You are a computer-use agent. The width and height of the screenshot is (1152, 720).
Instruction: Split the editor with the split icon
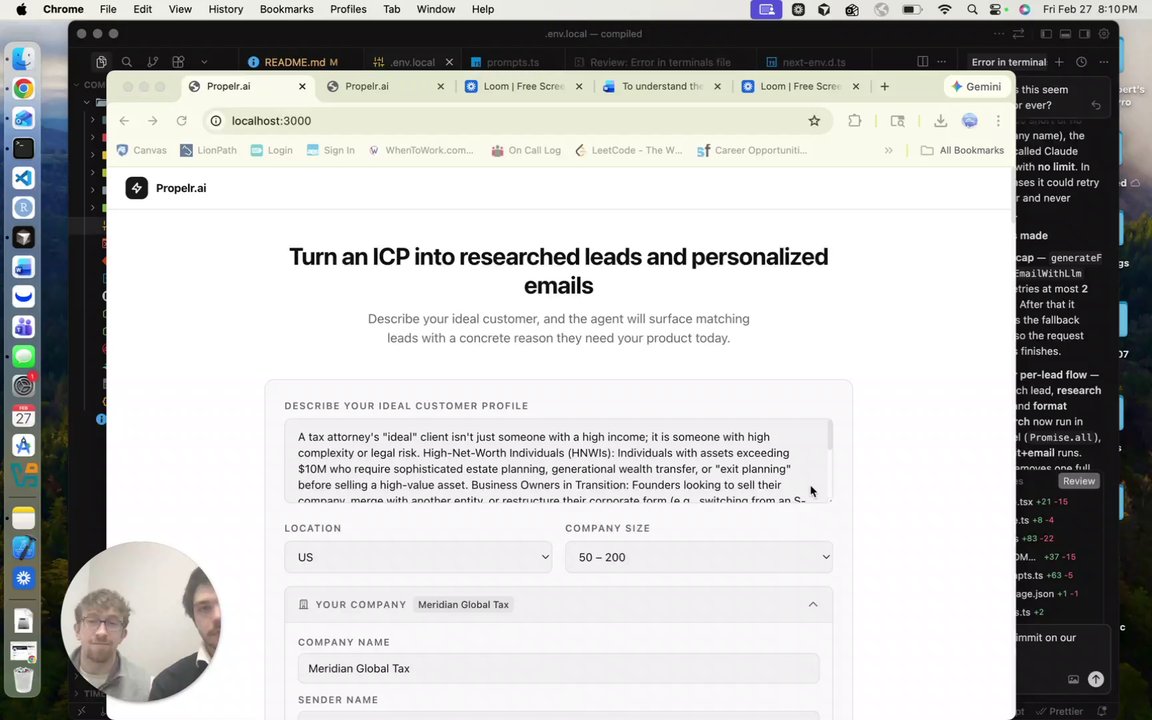(x=923, y=62)
